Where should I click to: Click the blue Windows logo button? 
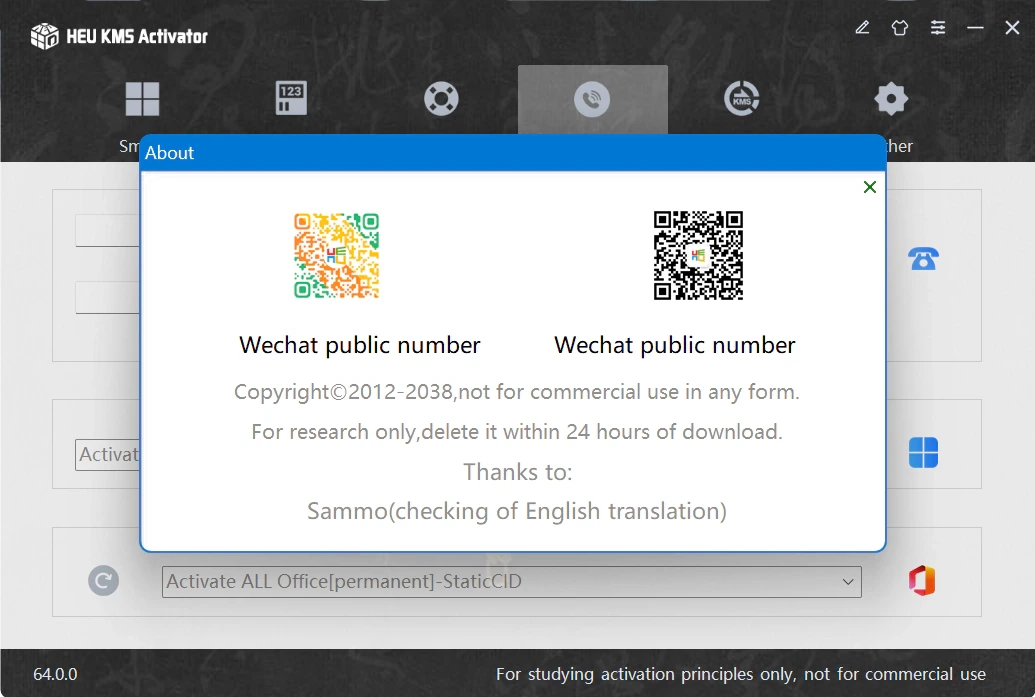click(923, 453)
